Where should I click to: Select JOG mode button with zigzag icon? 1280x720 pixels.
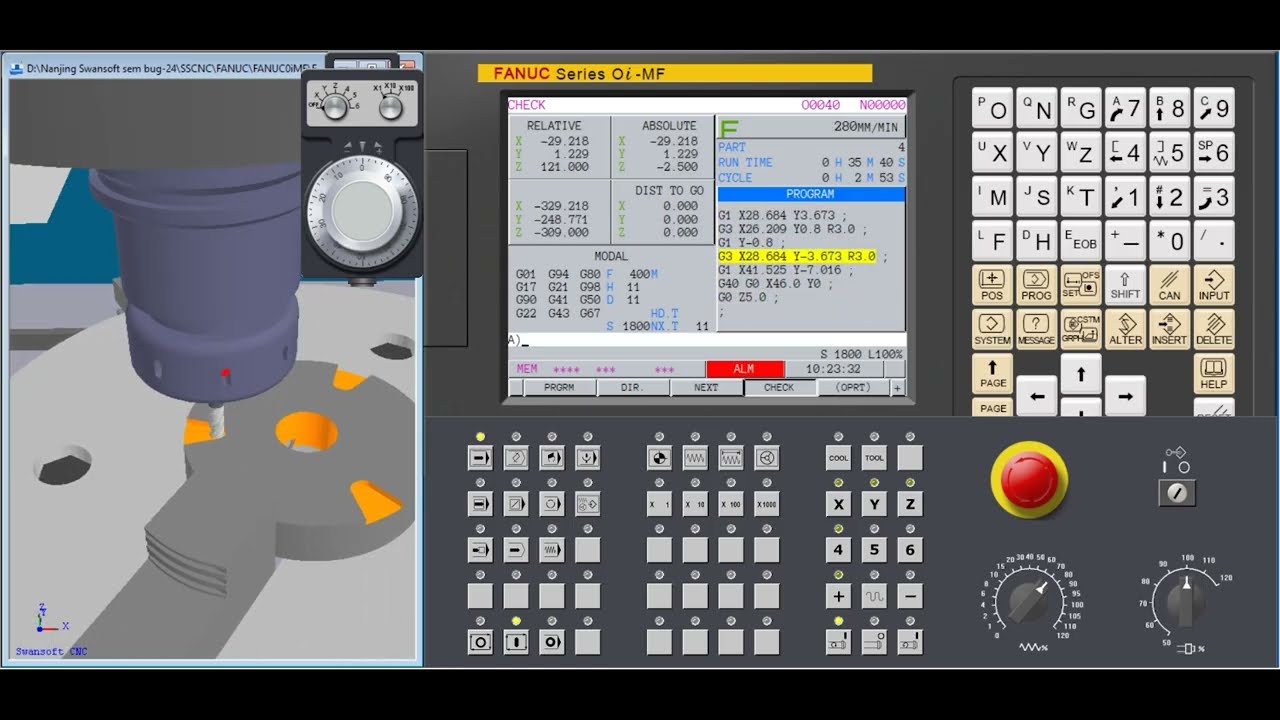[x=695, y=458]
